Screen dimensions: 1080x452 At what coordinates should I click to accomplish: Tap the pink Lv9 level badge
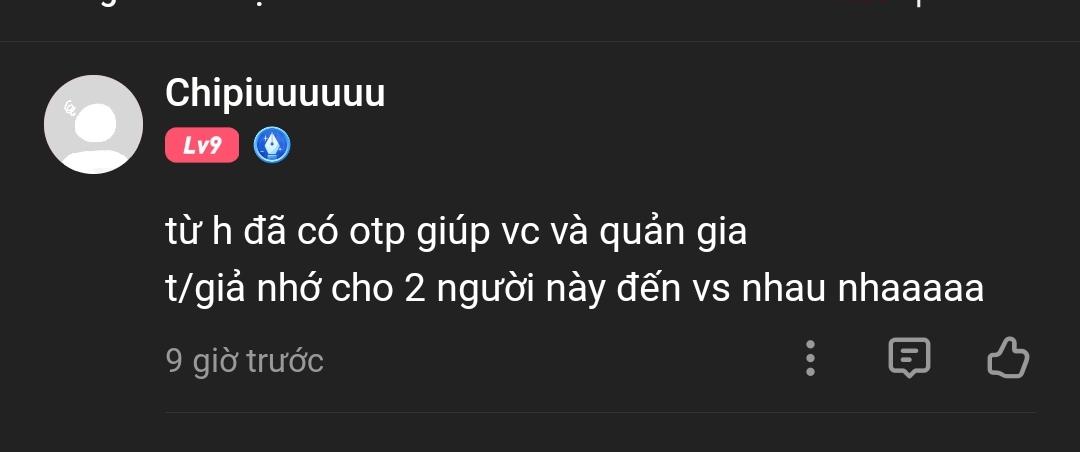click(x=202, y=145)
